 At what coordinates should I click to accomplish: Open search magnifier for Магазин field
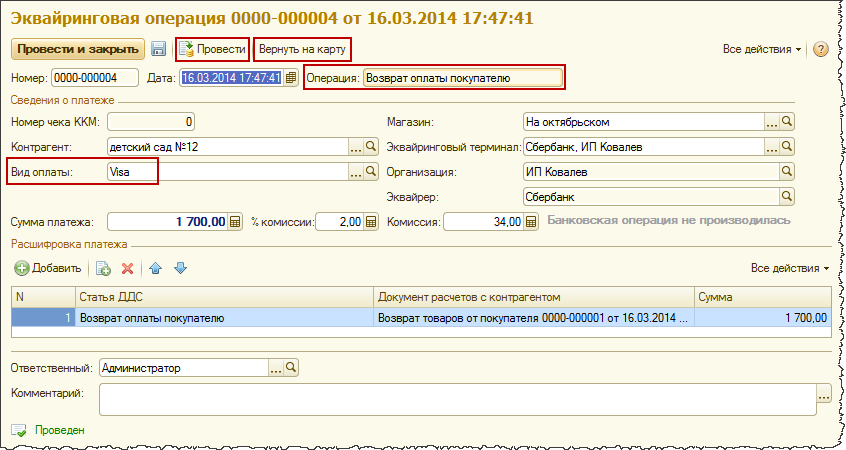click(x=787, y=122)
